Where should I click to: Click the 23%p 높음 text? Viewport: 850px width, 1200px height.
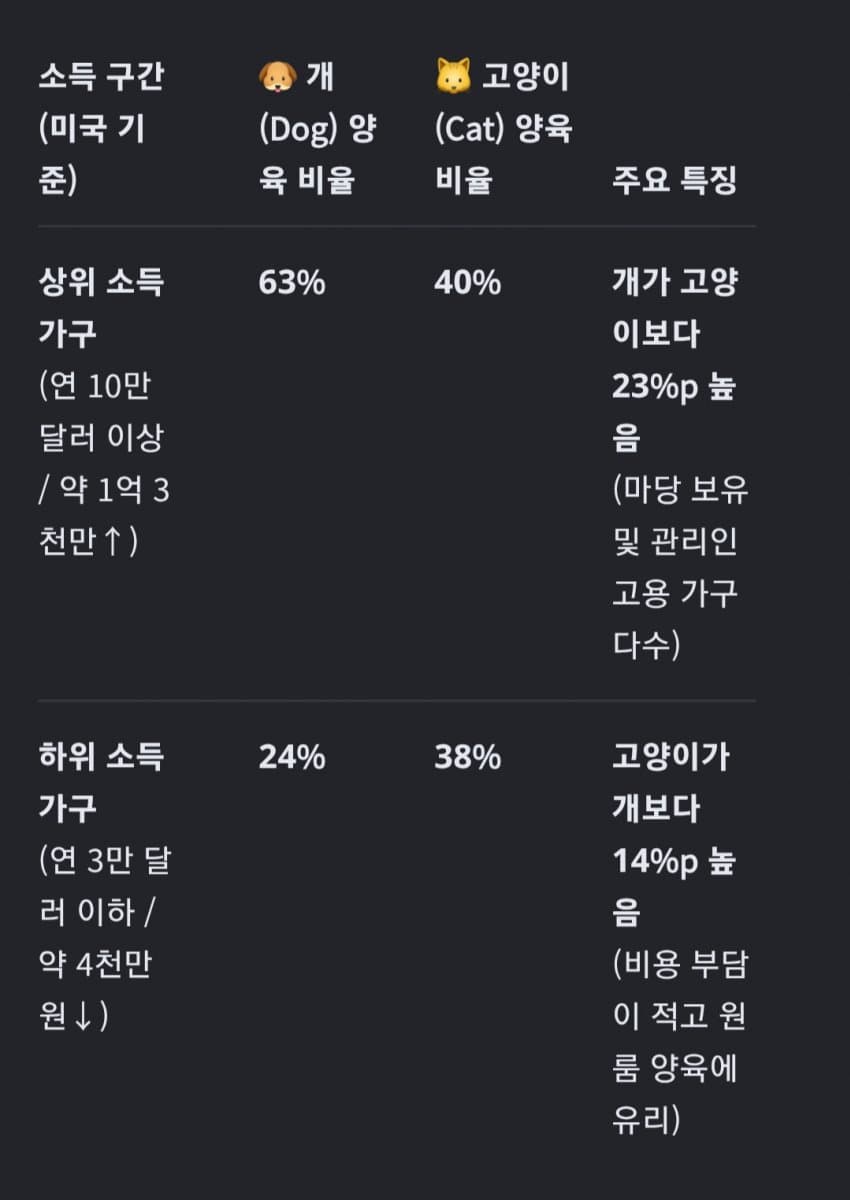point(673,412)
